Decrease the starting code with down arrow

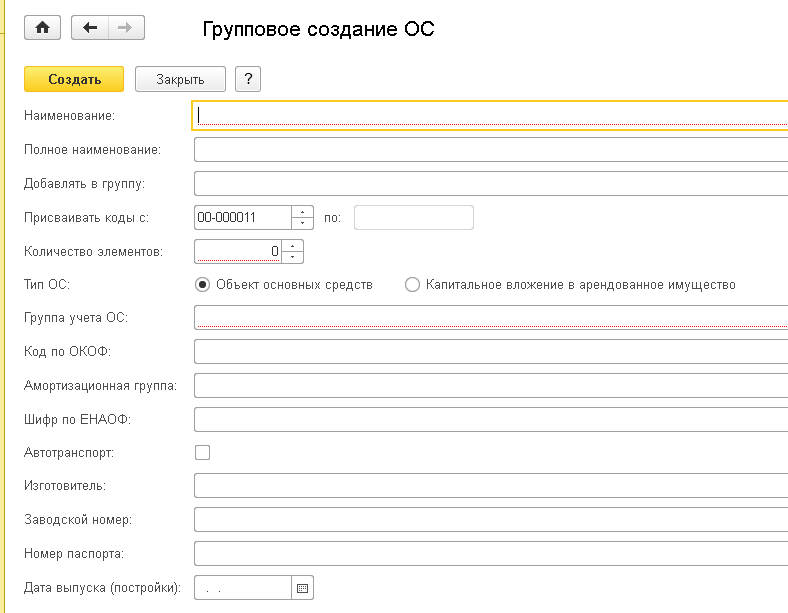[303, 223]
